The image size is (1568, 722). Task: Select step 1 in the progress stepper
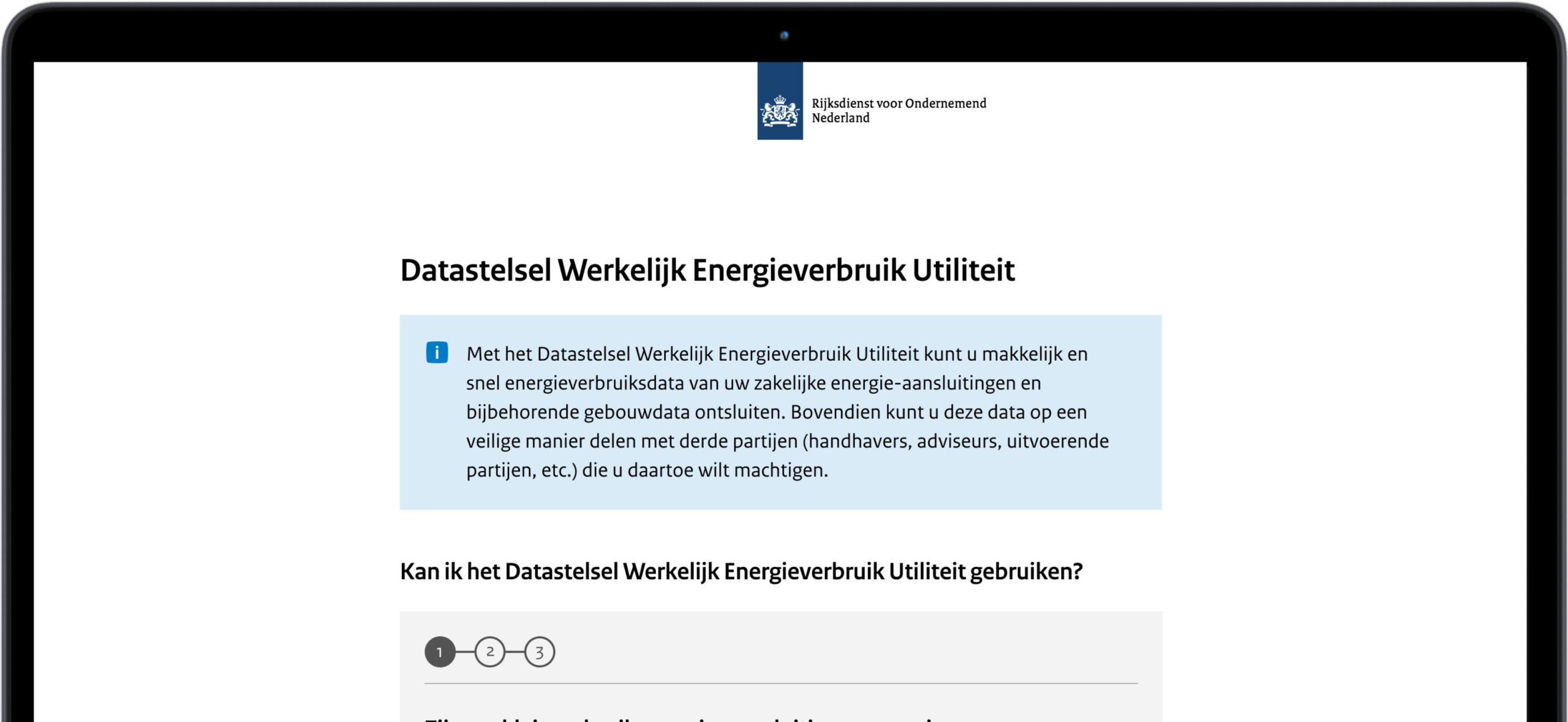click(440, 652)
